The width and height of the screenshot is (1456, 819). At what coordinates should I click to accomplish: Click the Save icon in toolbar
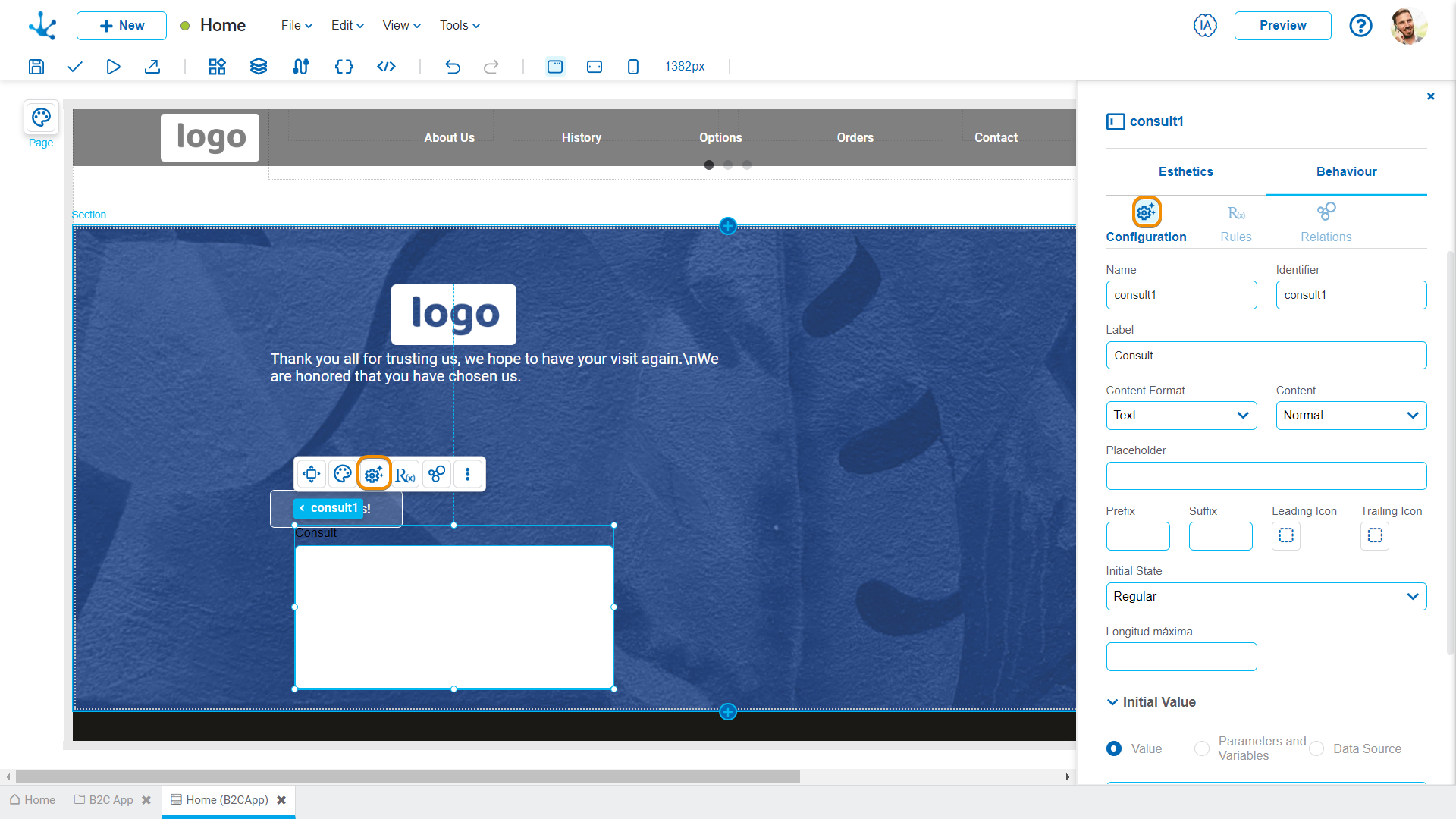(36, 67)
